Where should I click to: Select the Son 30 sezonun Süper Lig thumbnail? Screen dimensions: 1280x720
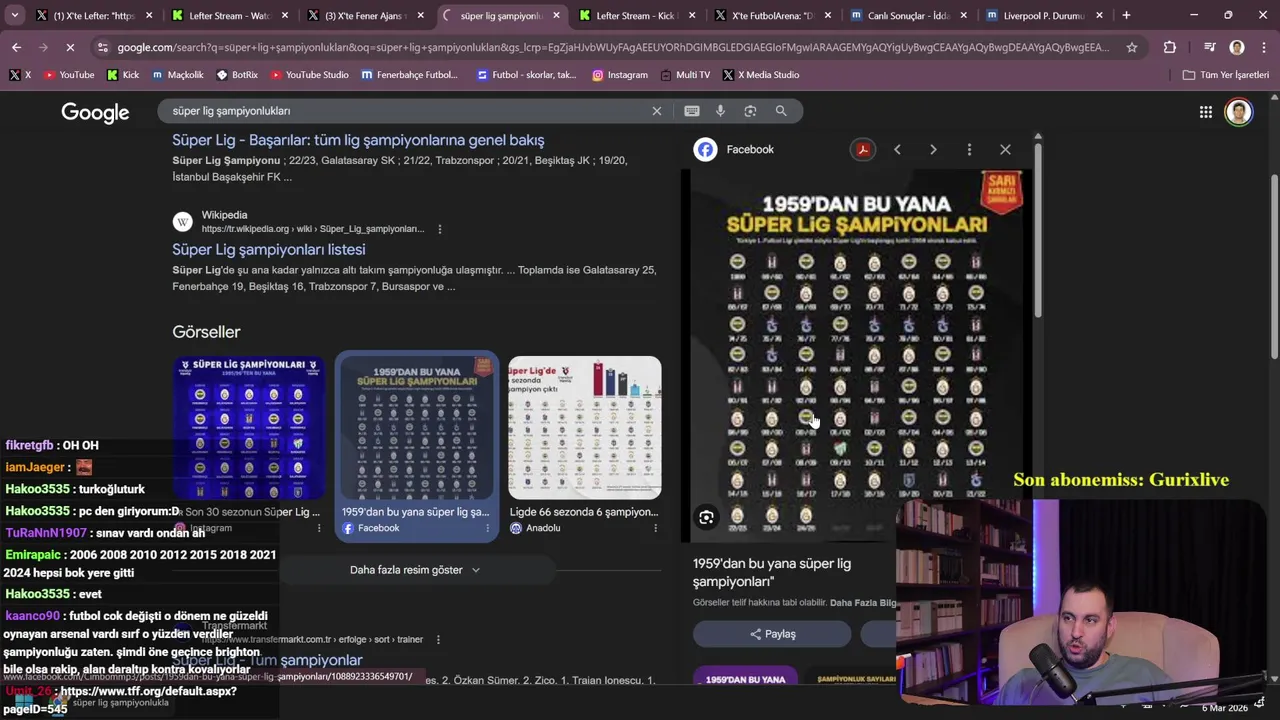pos(249,427)
